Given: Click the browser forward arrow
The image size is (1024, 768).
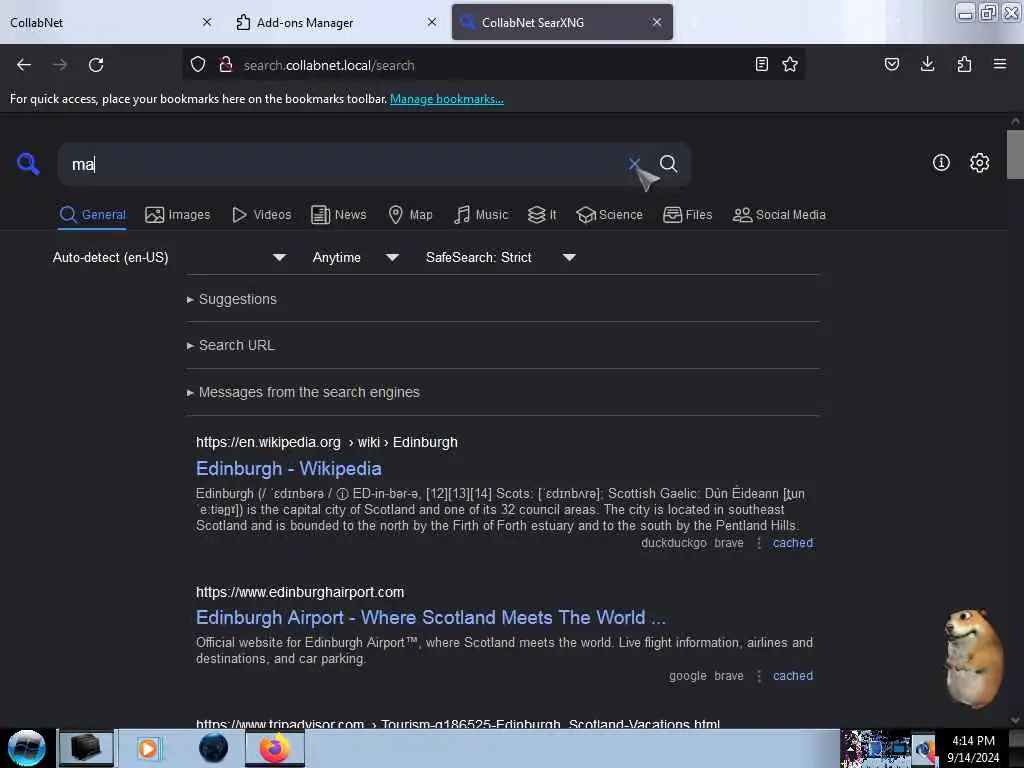Looking at the screenshot, I should [x=60, y=65].
